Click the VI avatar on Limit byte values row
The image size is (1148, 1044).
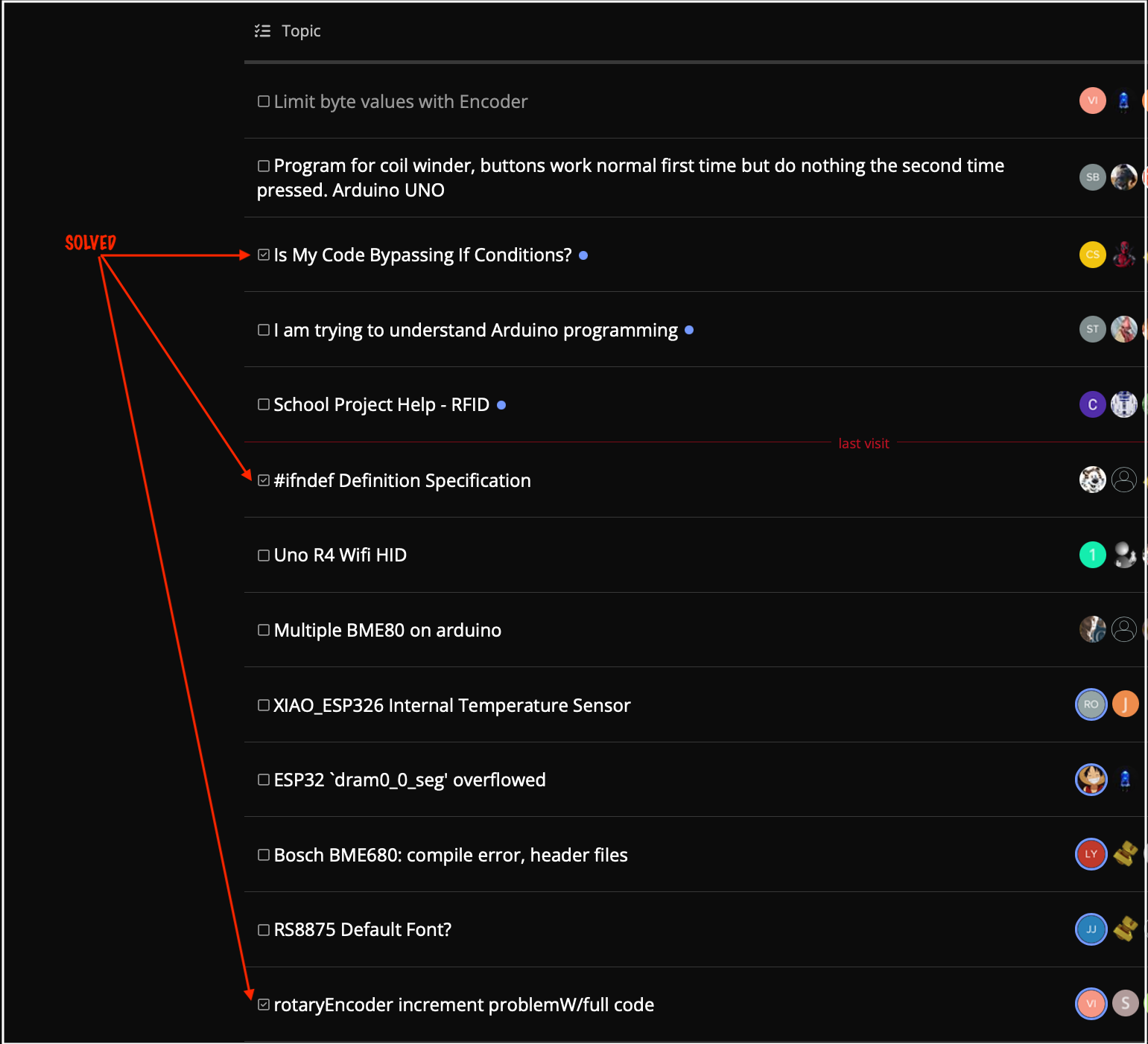[x=1092, y=101]
